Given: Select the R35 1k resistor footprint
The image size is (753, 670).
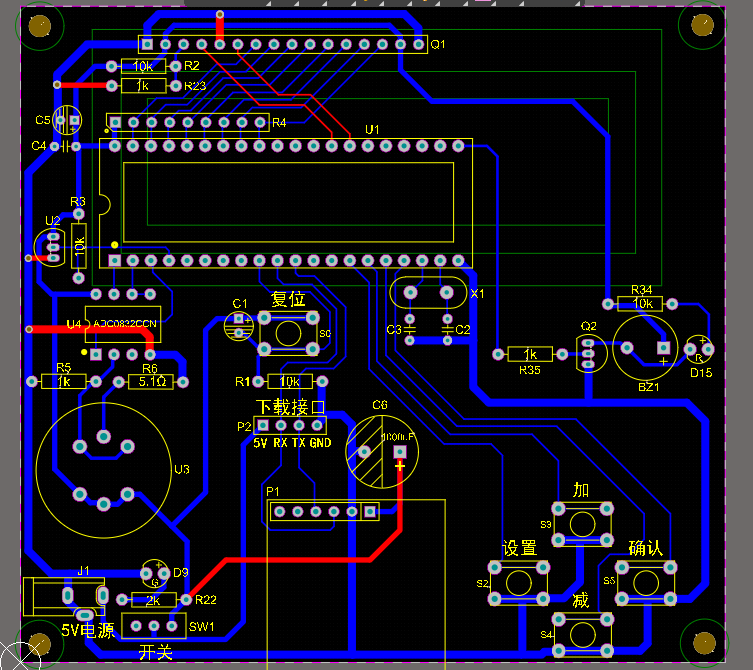Looking at the screenshot, I should (x=530, y=354).
